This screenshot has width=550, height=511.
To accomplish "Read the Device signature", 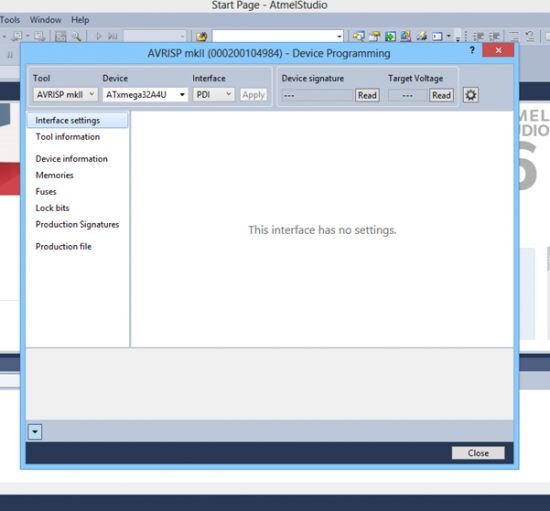I will 367,95.
